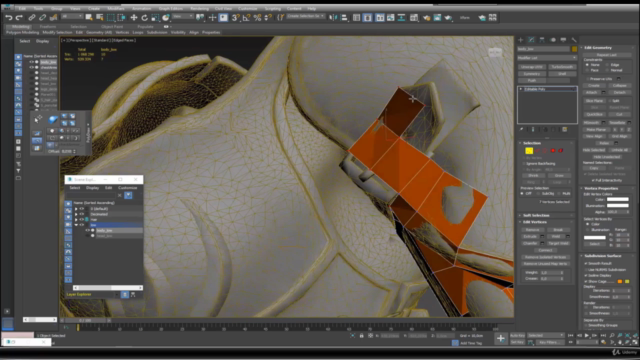
Task: Activate the Select Object tool in main toolbar
Action: coord(89,18)
